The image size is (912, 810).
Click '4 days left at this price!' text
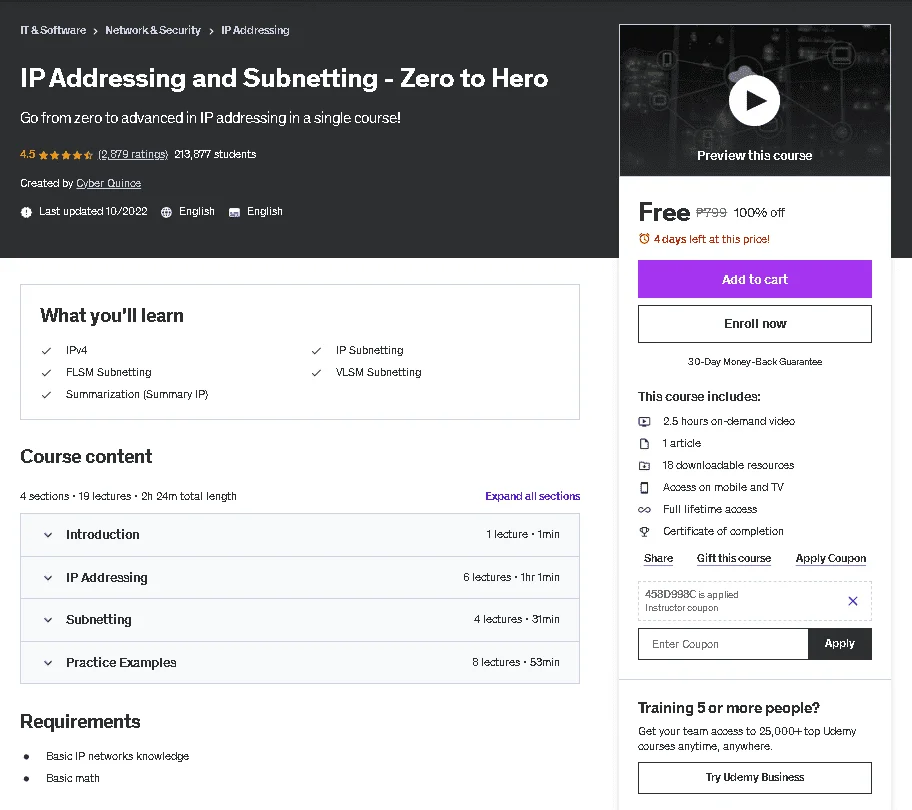coord(711,239)
